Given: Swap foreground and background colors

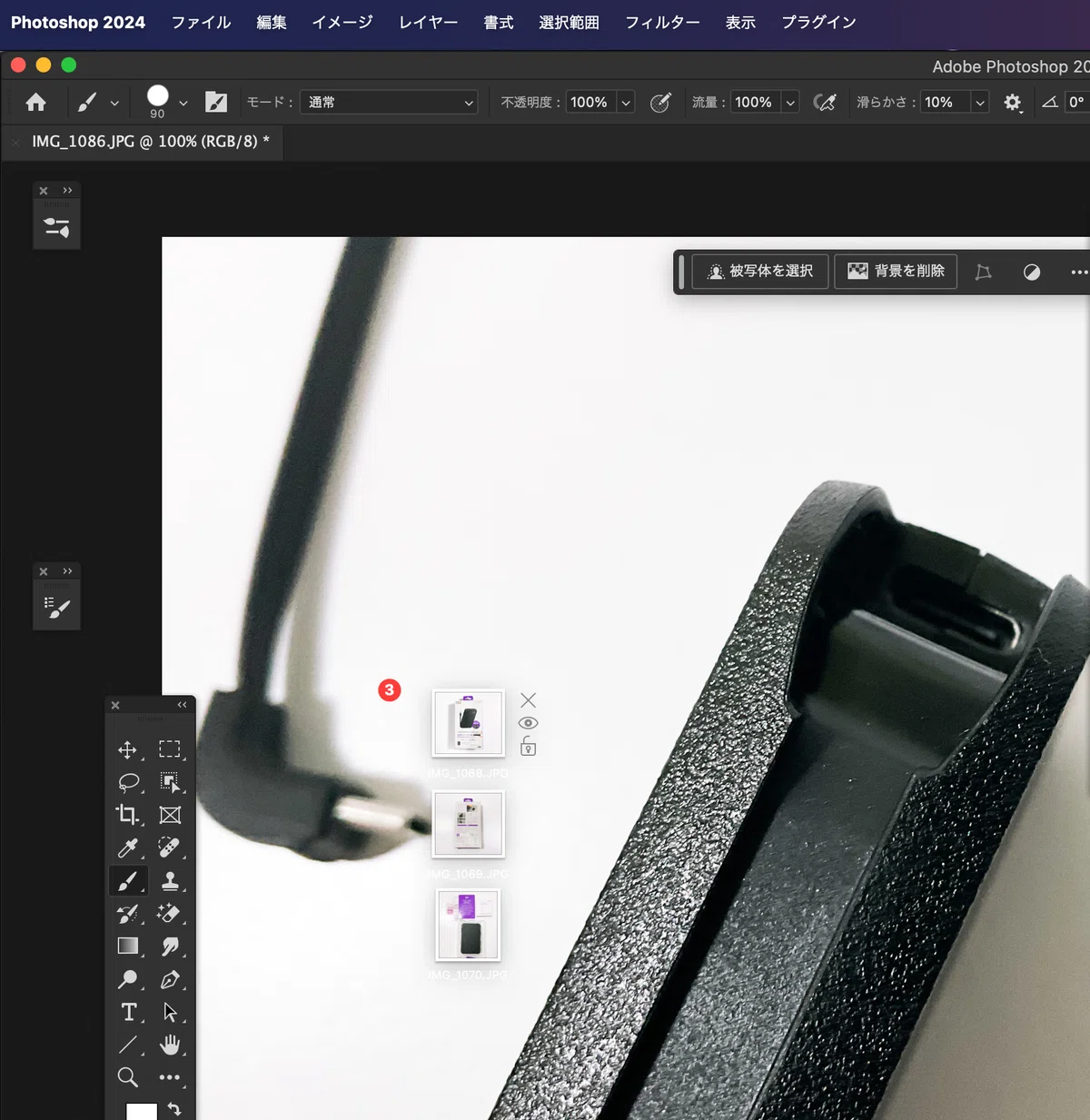Looking at the screenshot, I should point(174,1109).
